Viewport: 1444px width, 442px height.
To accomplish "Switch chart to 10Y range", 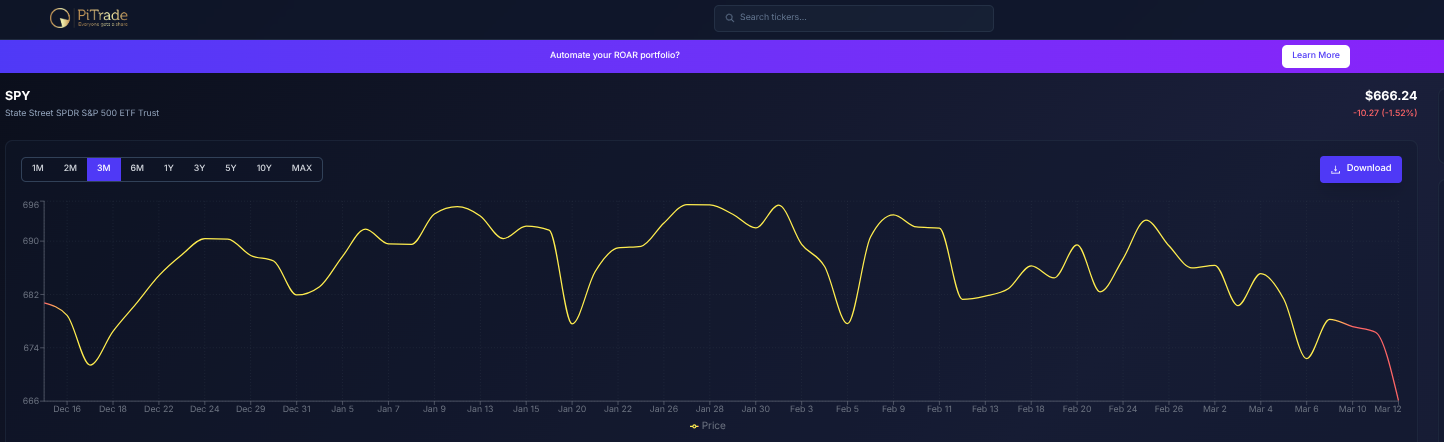I will point(264,169).
